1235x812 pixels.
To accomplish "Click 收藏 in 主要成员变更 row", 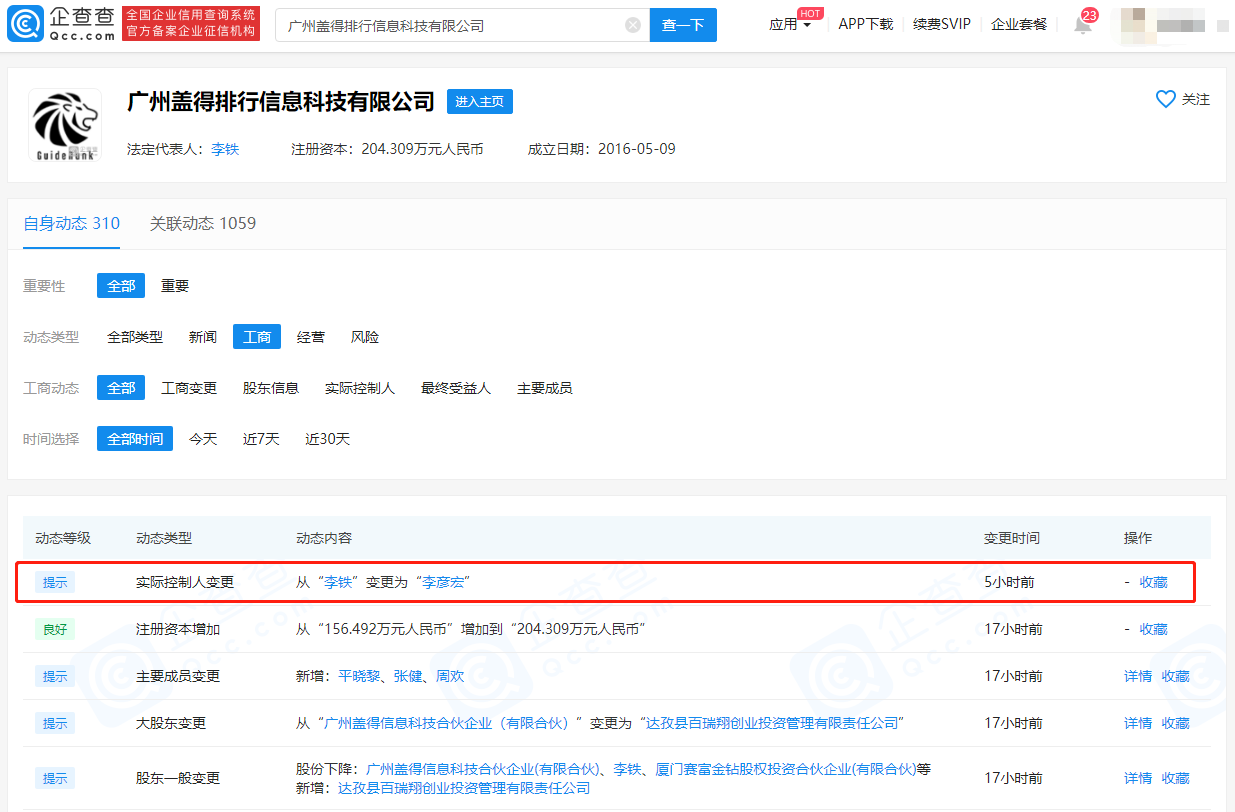I will pyautogui.click(x=1176, y=676).
